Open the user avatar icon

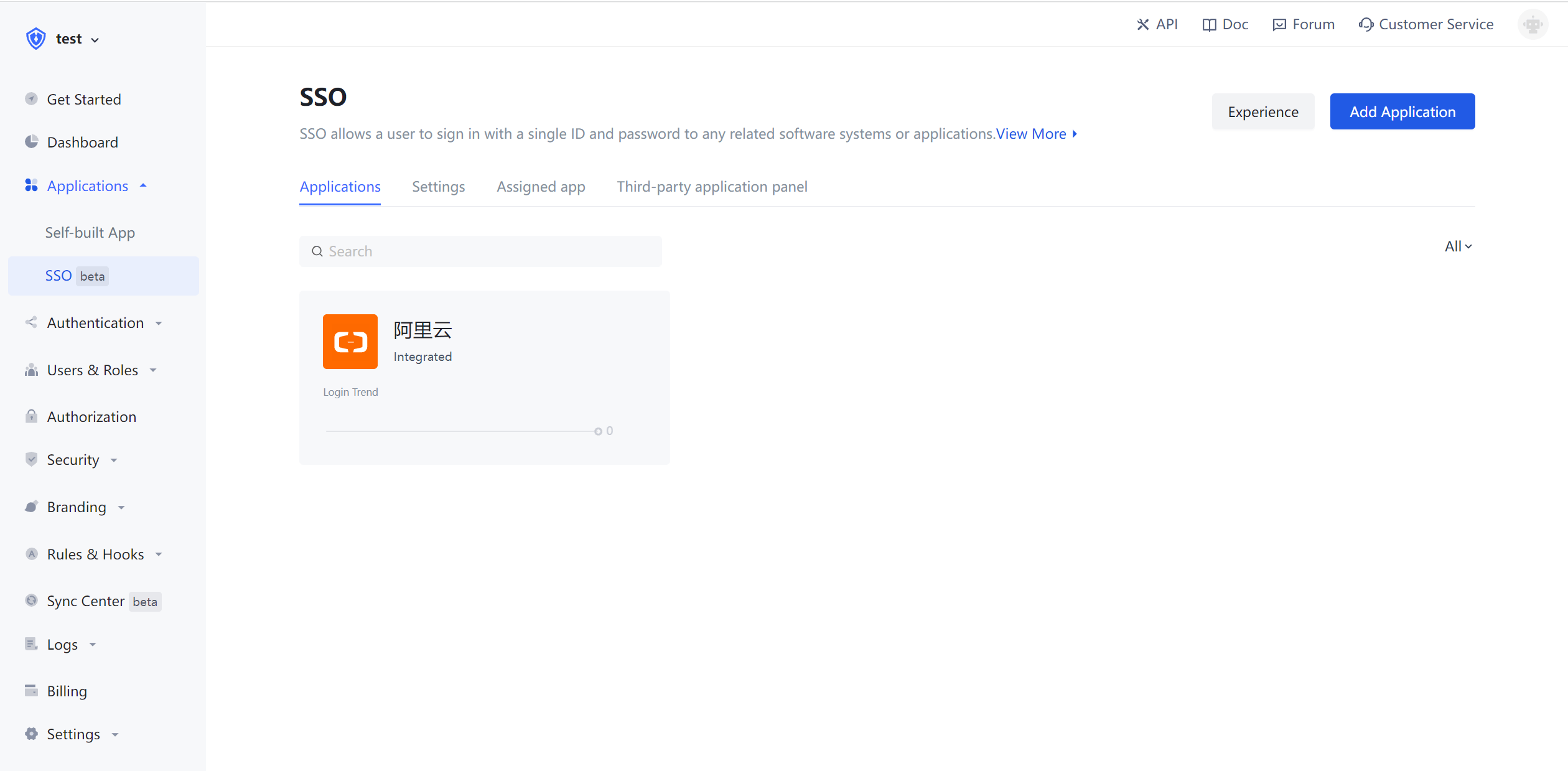tap(1532, 24)
